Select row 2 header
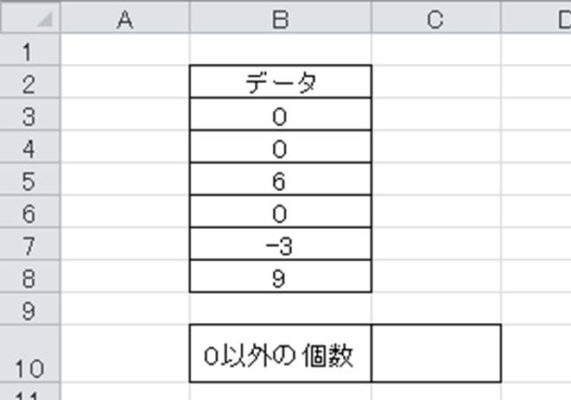The height and width of the screenshot is (400, 571). click(x=29, y=82)
